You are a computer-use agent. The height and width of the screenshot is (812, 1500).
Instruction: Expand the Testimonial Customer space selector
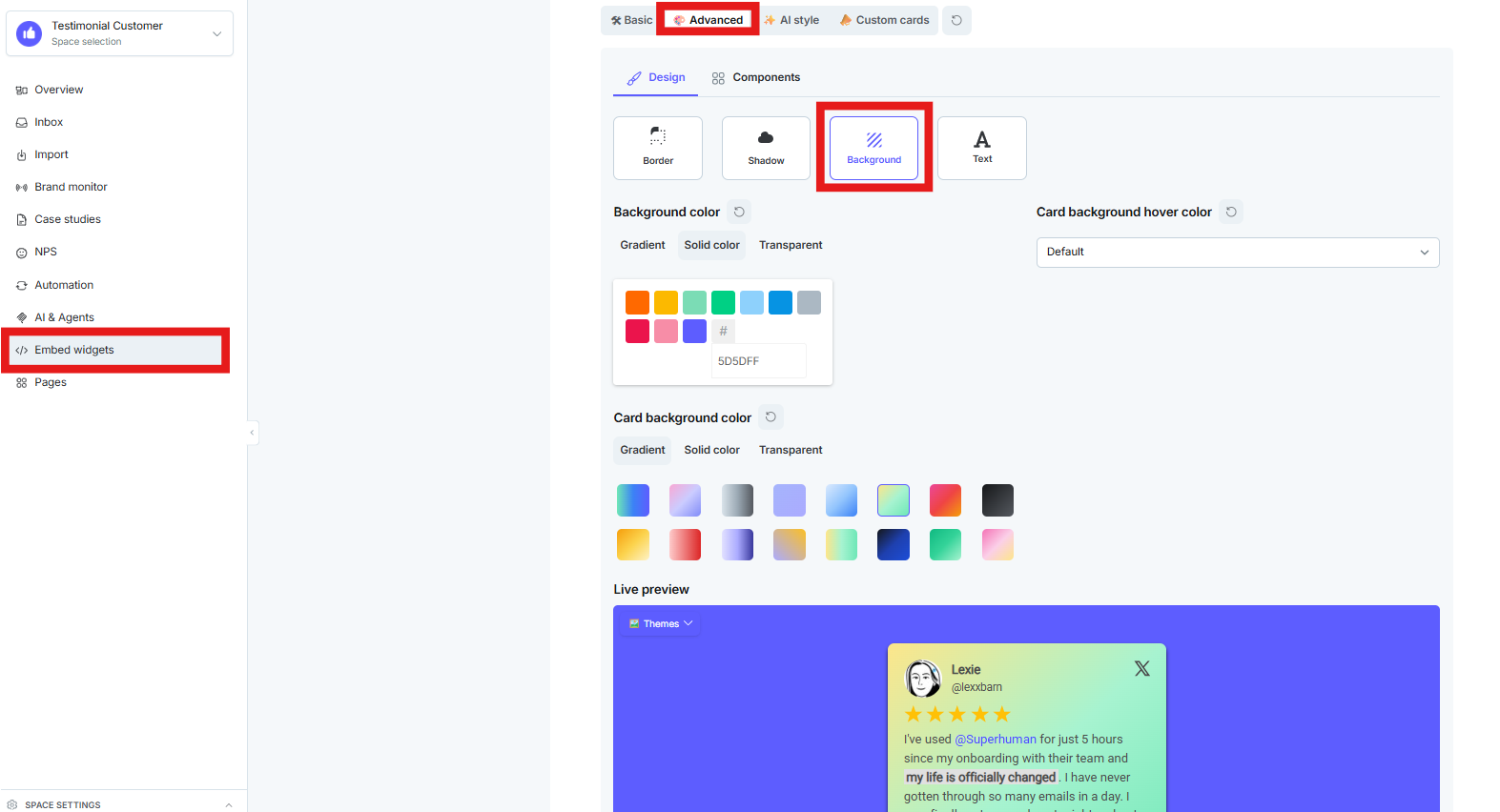[119, 33]
